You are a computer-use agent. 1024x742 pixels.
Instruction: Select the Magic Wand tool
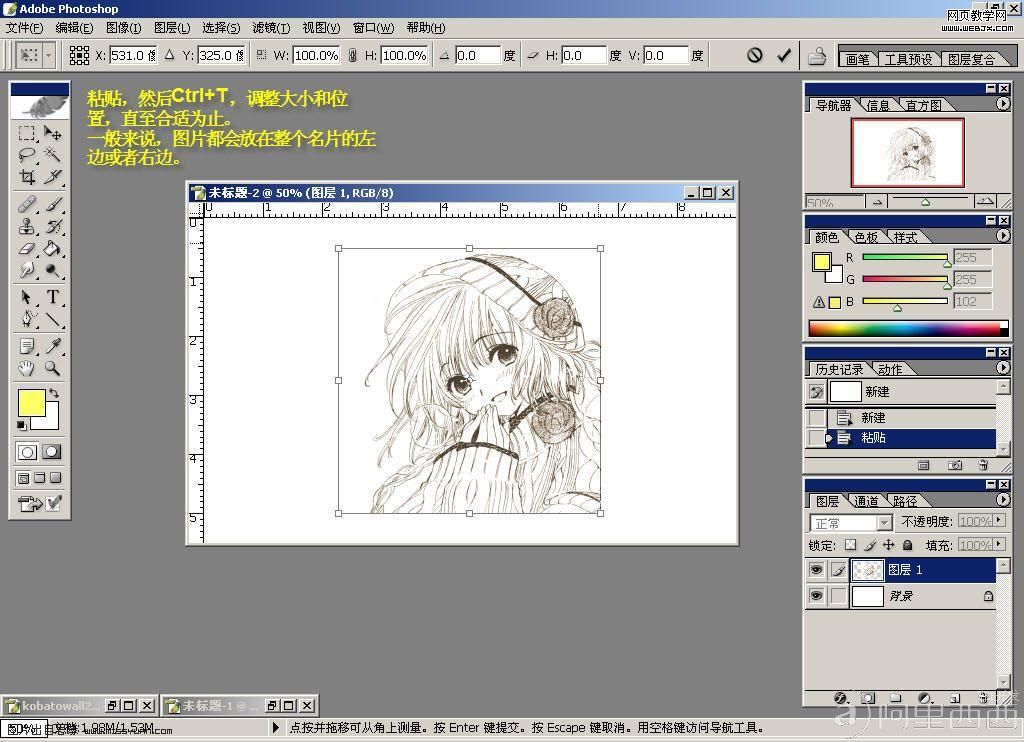point(53,155)
